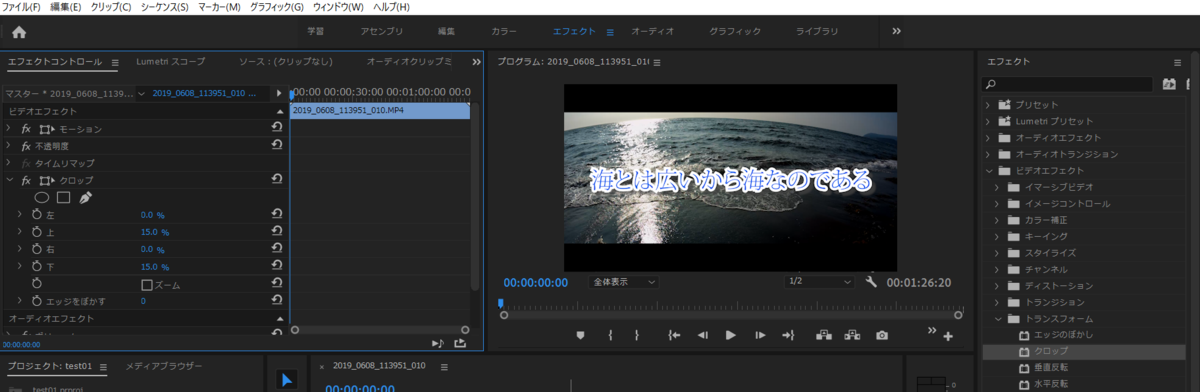The width and height of the screenshot is (1200, 392).
Task: Click the Program monitor 00:00:00:00 timecode
Action: coord(535,282)
